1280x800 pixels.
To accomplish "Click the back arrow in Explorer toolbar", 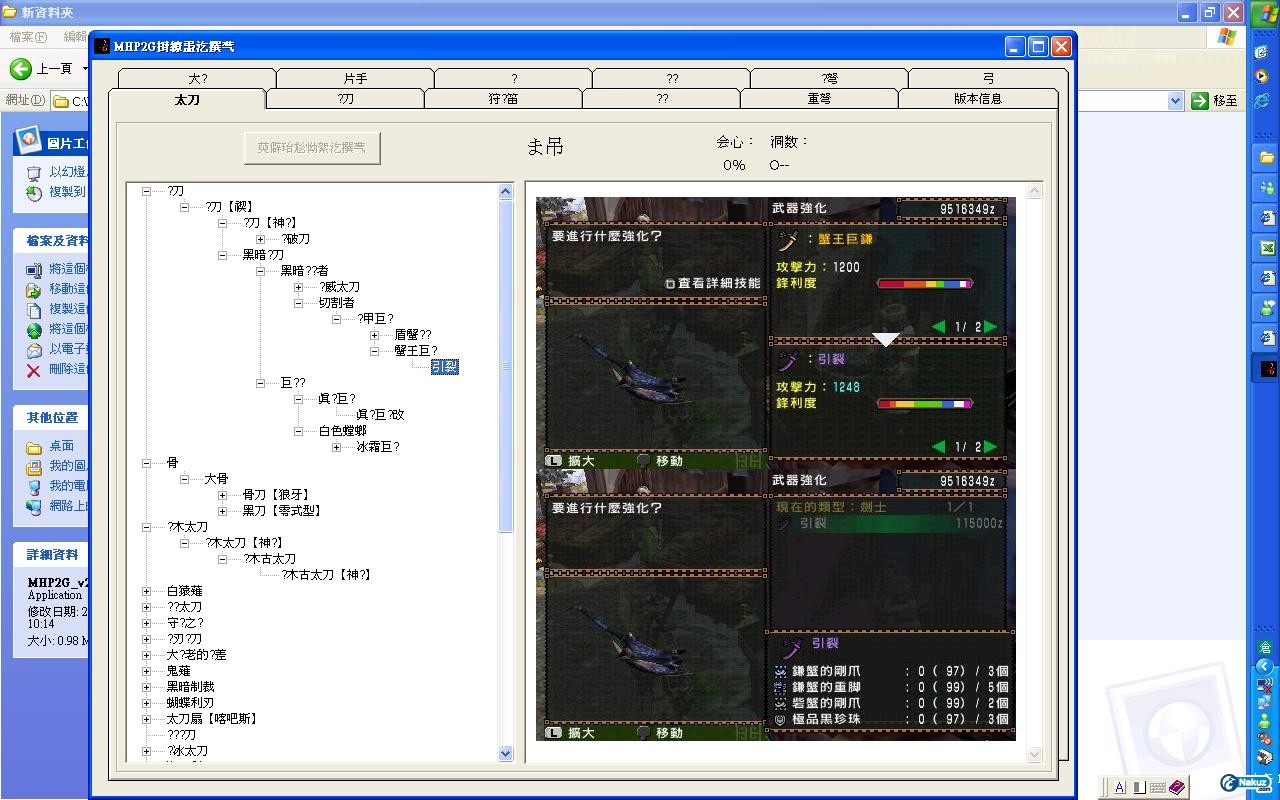I will pyautogui.click(x=20, y=68).
